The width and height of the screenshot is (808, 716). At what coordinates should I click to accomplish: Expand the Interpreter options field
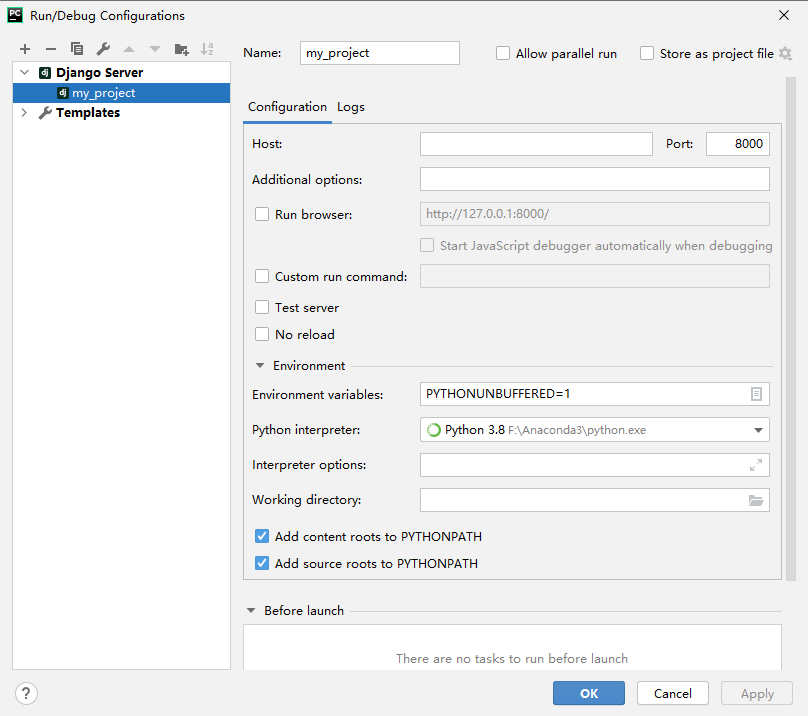[x=756, y=465]
